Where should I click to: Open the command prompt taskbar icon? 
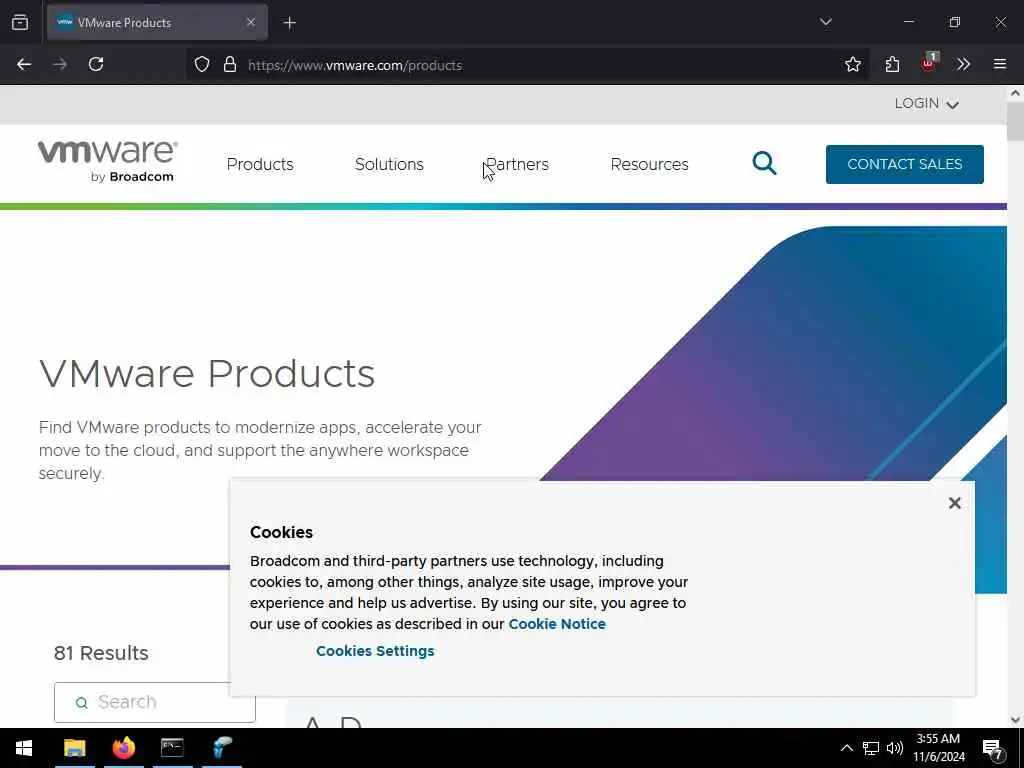(x=172, y=748)
